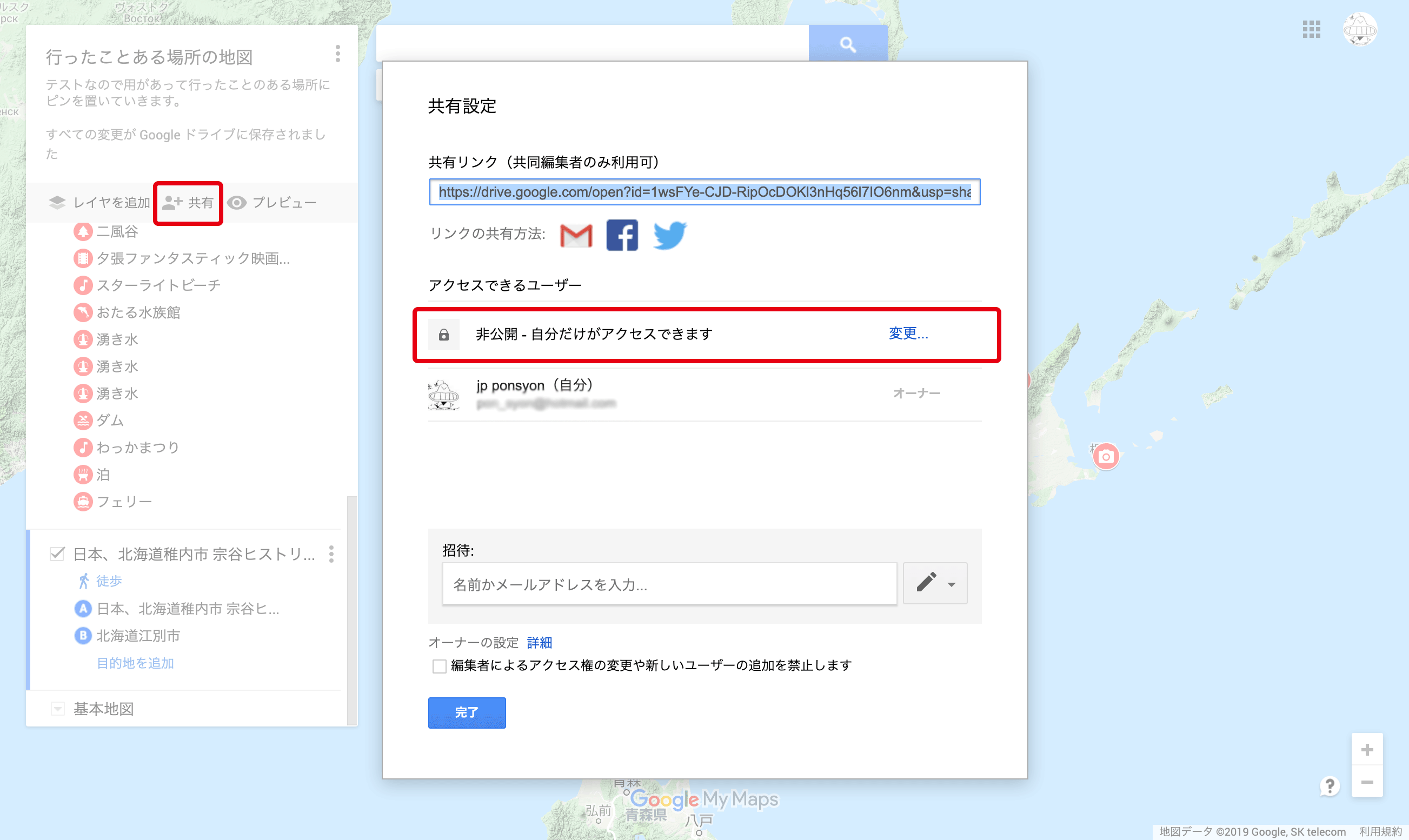Open the 詳細 details link
This screenshot has height=840, width=1409.
pos(540,643)
